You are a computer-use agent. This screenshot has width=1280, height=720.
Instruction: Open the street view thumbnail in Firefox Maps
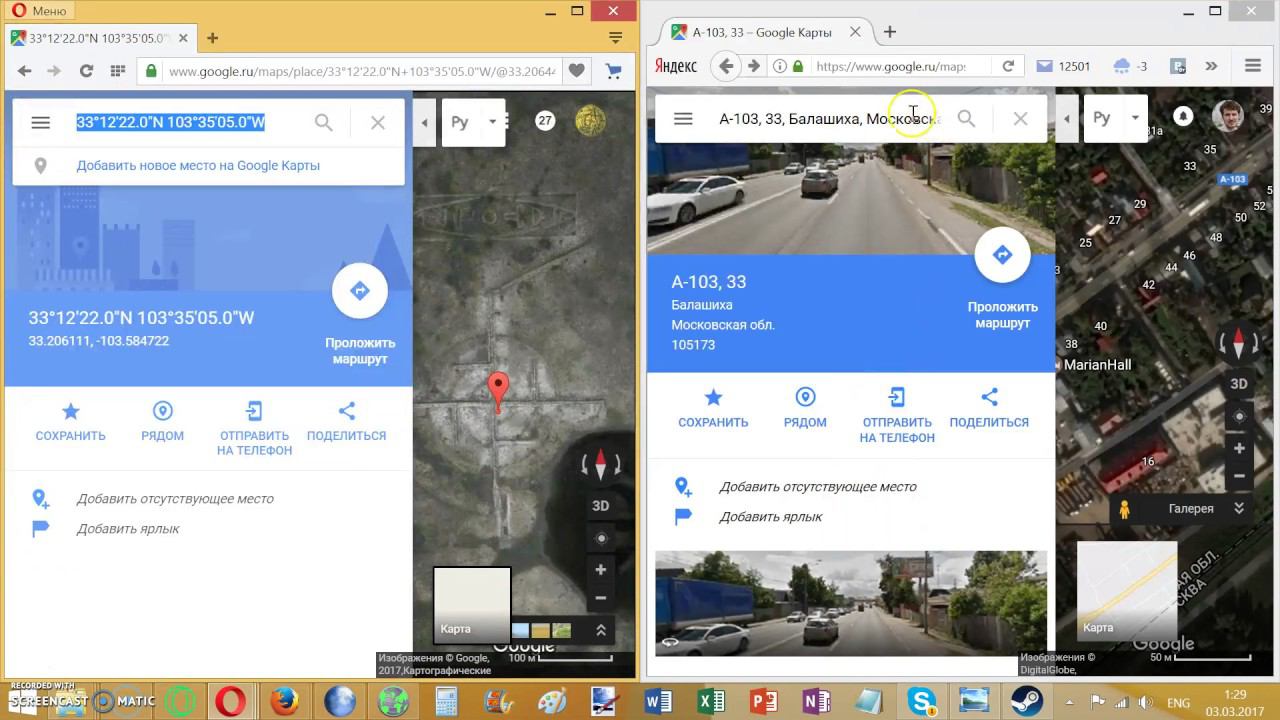point(851,603)
